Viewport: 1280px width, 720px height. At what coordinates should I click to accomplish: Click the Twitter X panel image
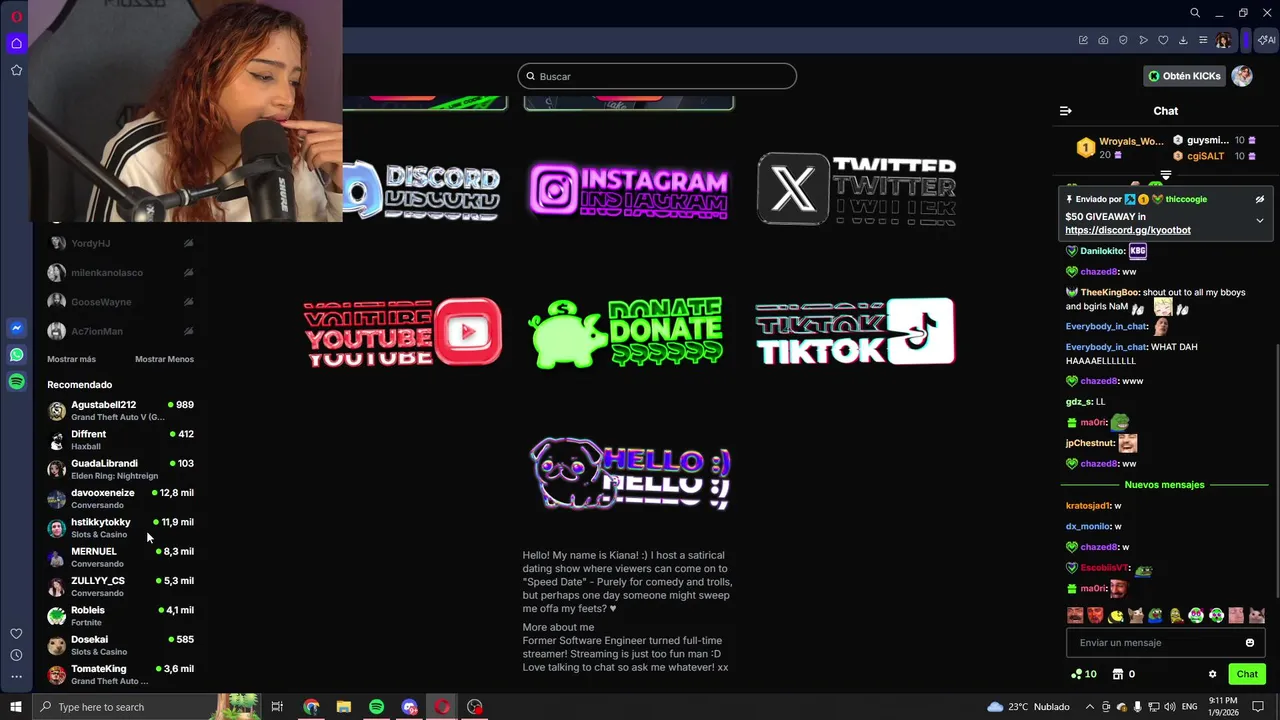pos(857,189)
